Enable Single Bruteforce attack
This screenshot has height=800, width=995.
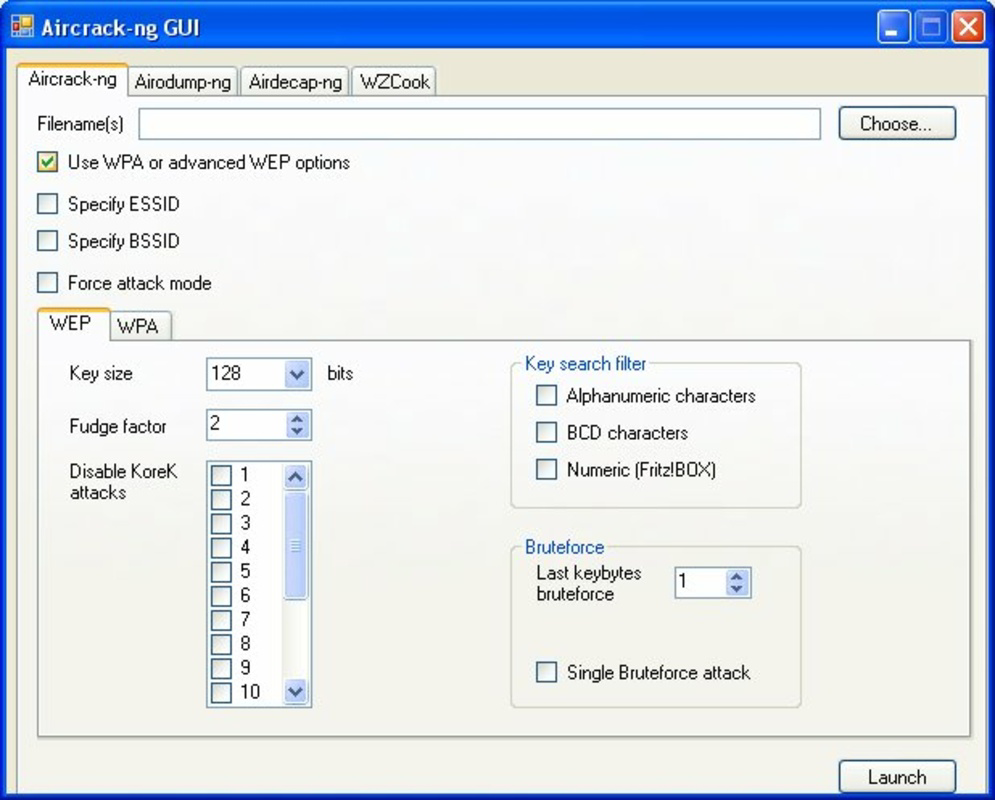coord(545,673)
